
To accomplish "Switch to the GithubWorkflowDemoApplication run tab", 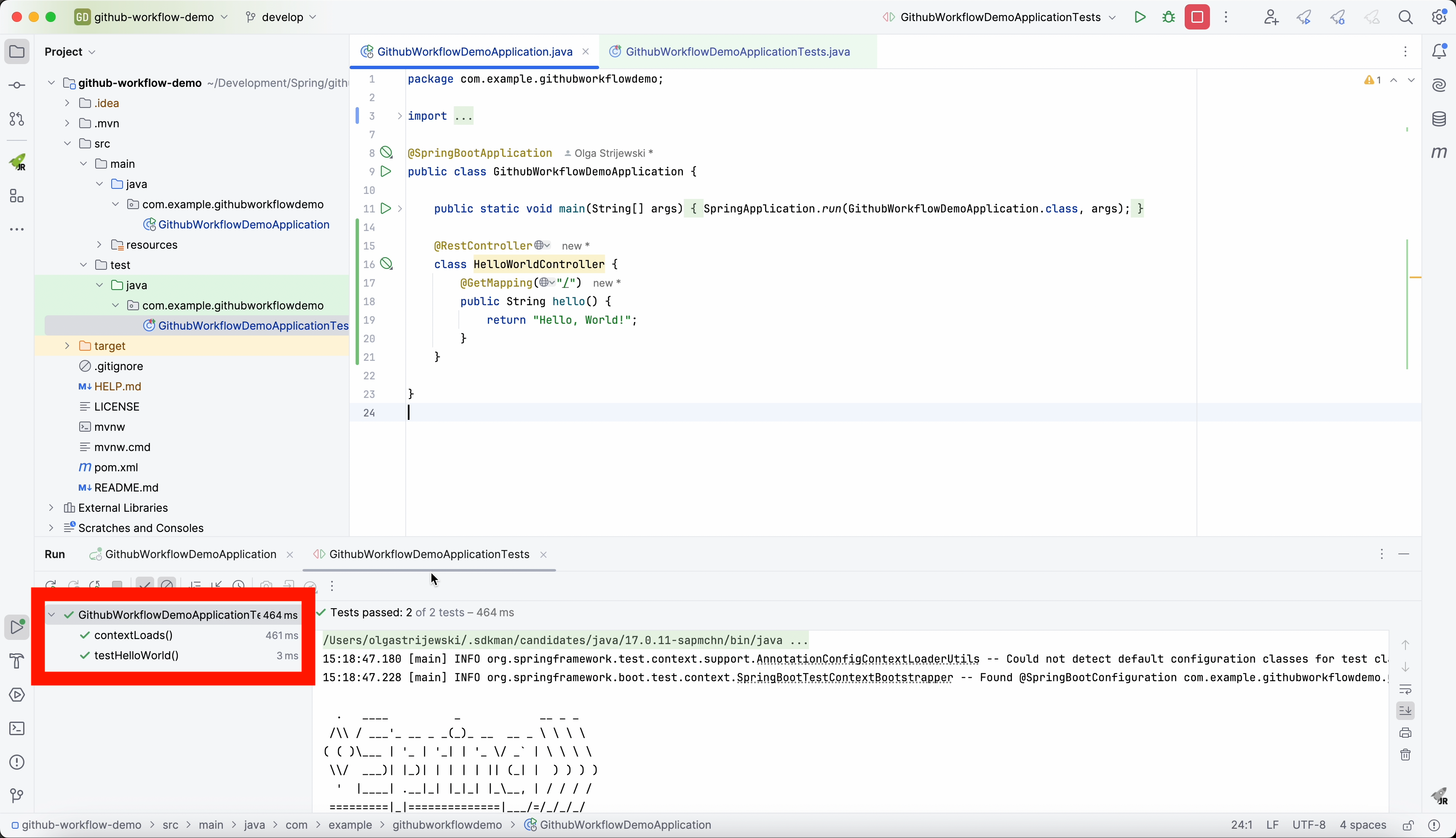I will pyautogui.click(x=190, y=554).
